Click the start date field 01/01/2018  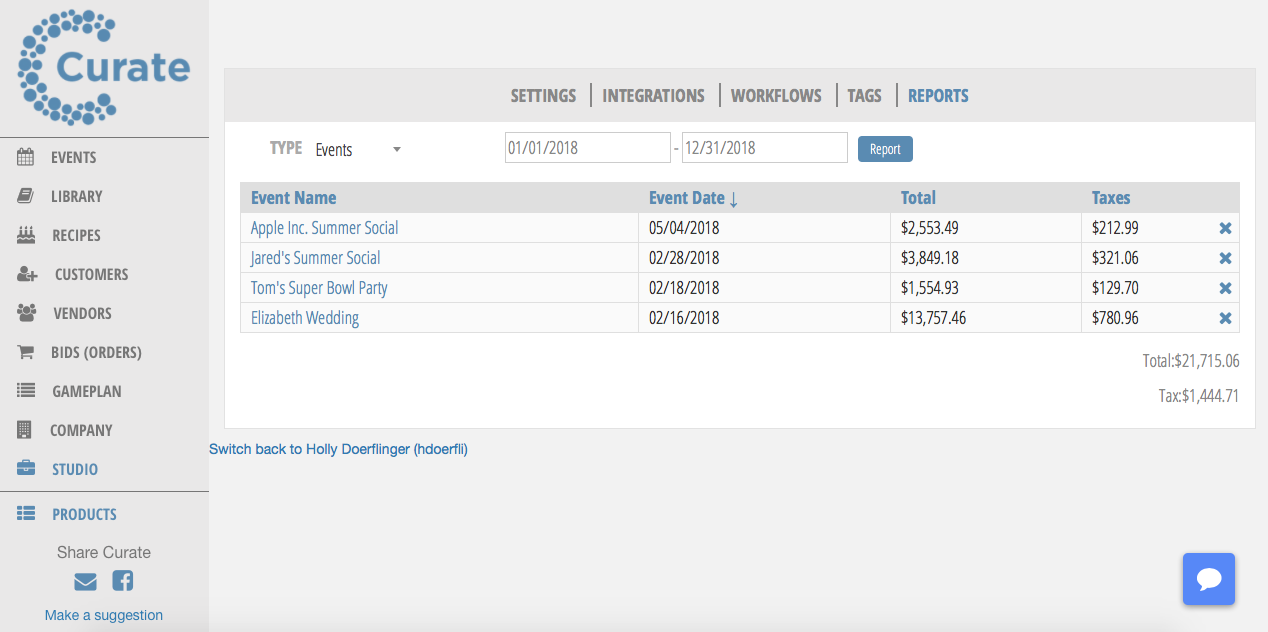click(587, 148)
